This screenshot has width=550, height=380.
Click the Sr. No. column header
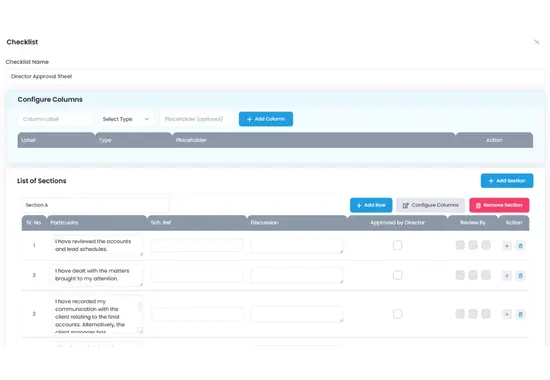pyautogui.click(x=34, y=223)
